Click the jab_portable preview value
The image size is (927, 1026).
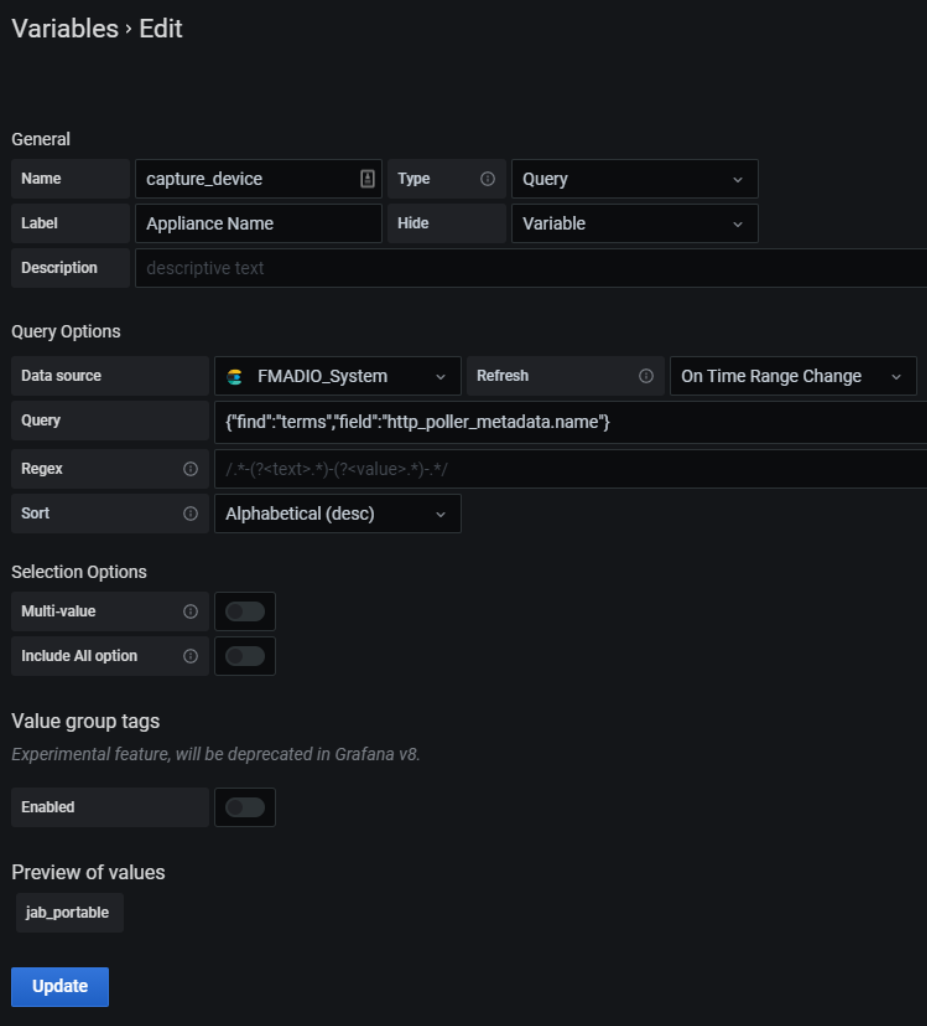point(68,912)
